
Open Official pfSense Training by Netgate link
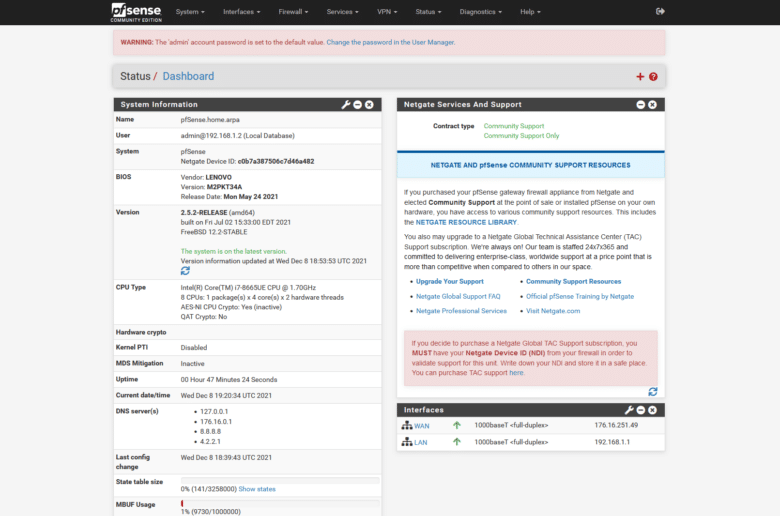click(x=580, y=297)
